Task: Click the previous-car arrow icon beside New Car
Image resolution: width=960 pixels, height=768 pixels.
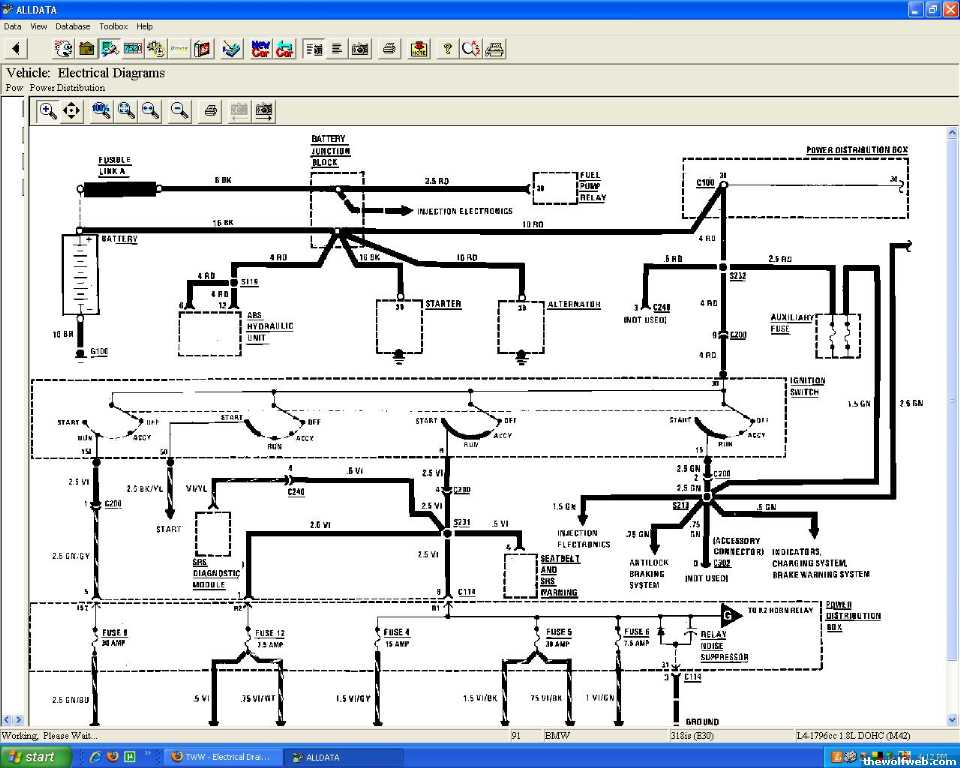Action: pos(285,48)
